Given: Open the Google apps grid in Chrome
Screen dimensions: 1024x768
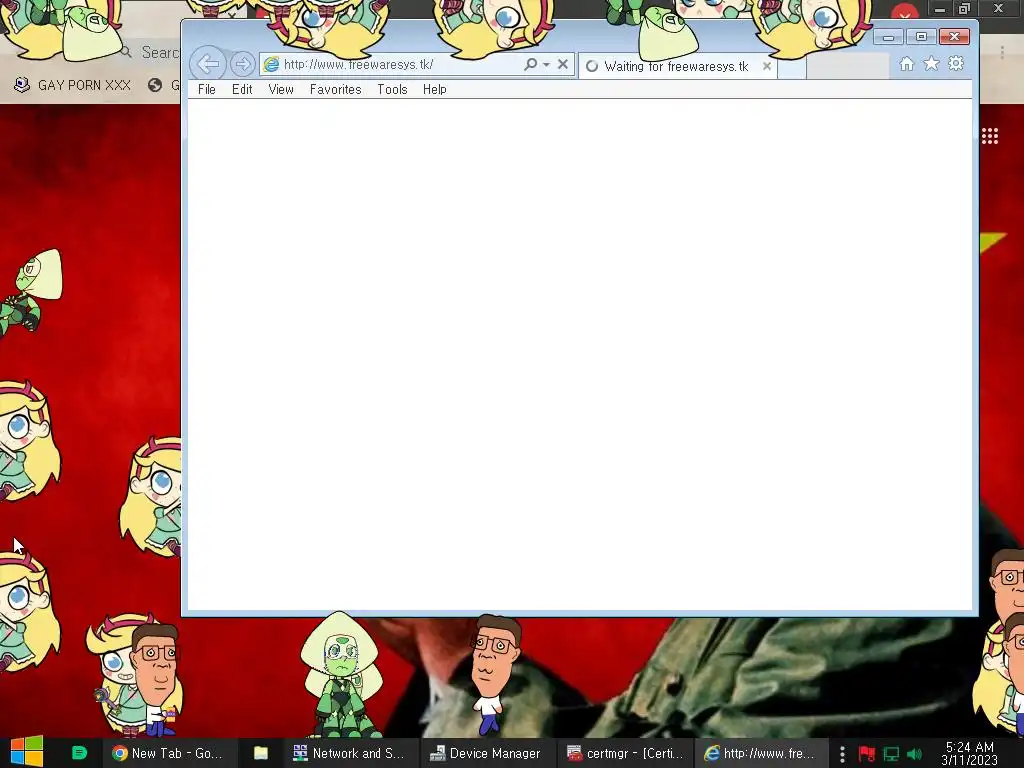Looking at the screenshot, I should [989, 136].
